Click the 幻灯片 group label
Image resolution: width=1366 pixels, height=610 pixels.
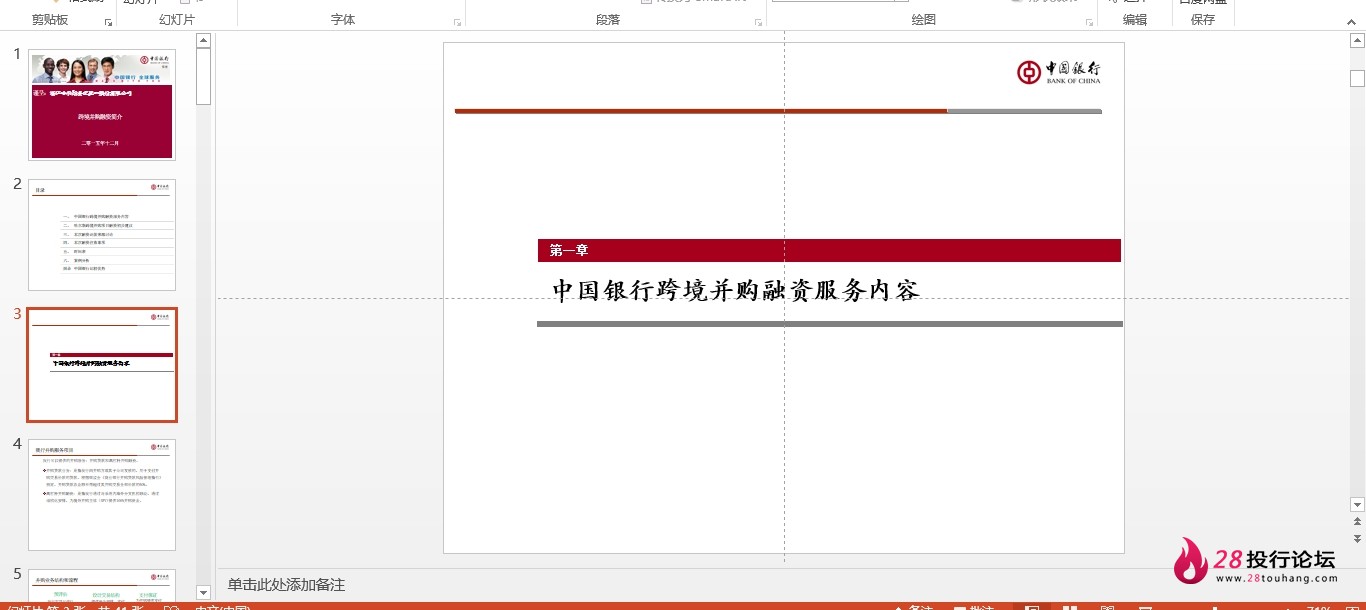pyautogui.click(x=177, y=20)
